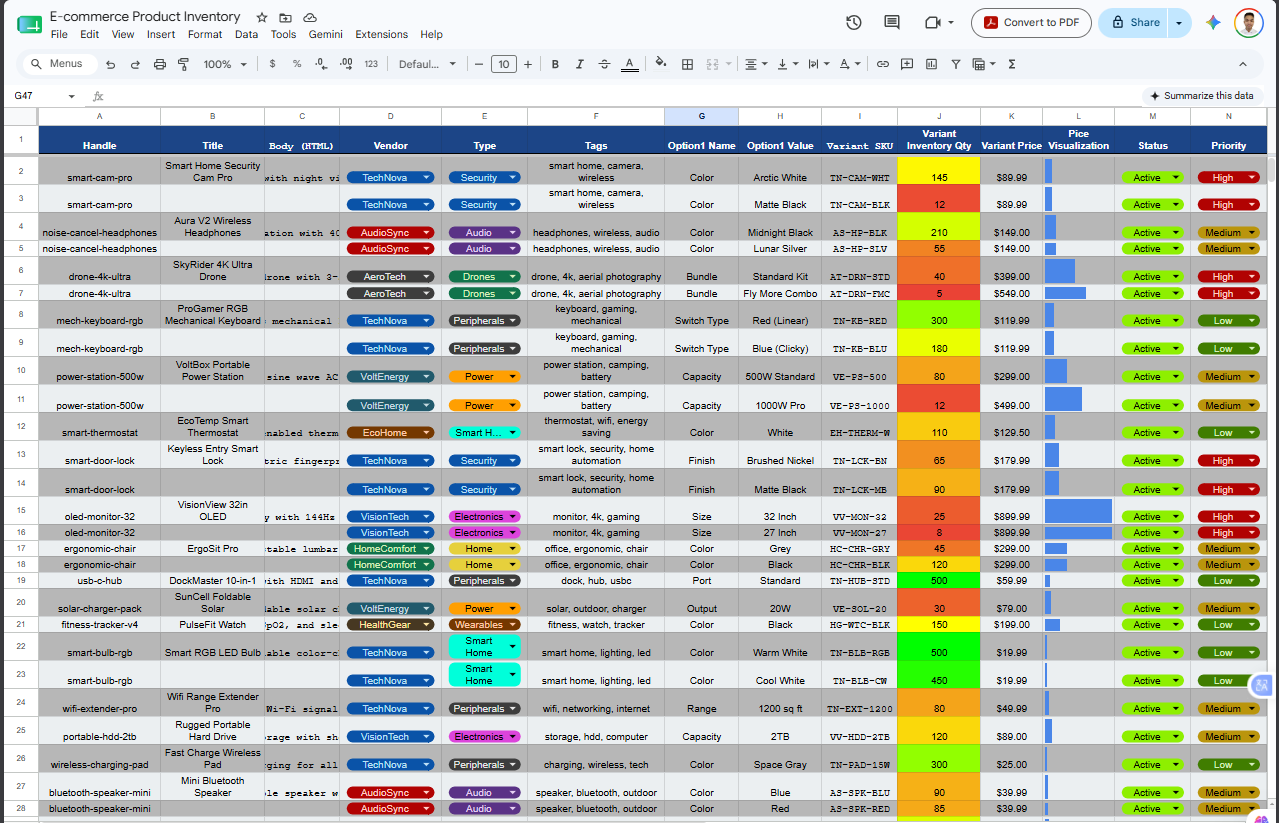Undo the last action
Viewport: 1279px width, 823px height.
click(109, 64)
